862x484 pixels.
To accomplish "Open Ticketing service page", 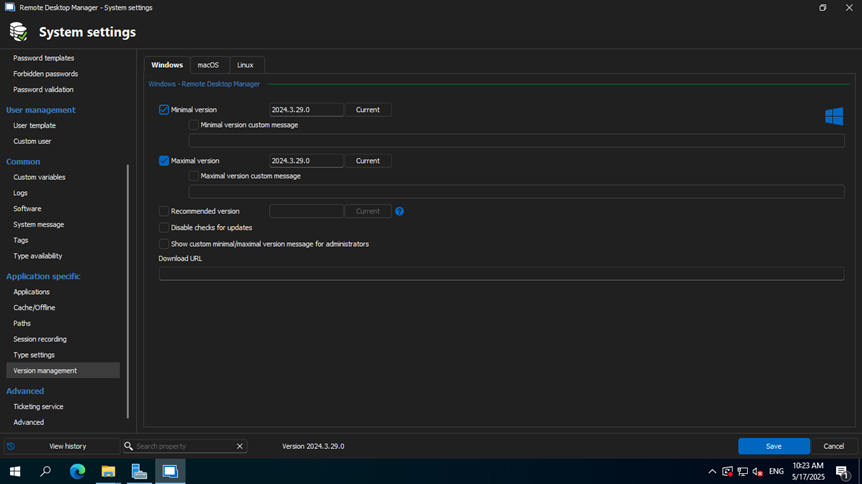I will coord(38,406).
